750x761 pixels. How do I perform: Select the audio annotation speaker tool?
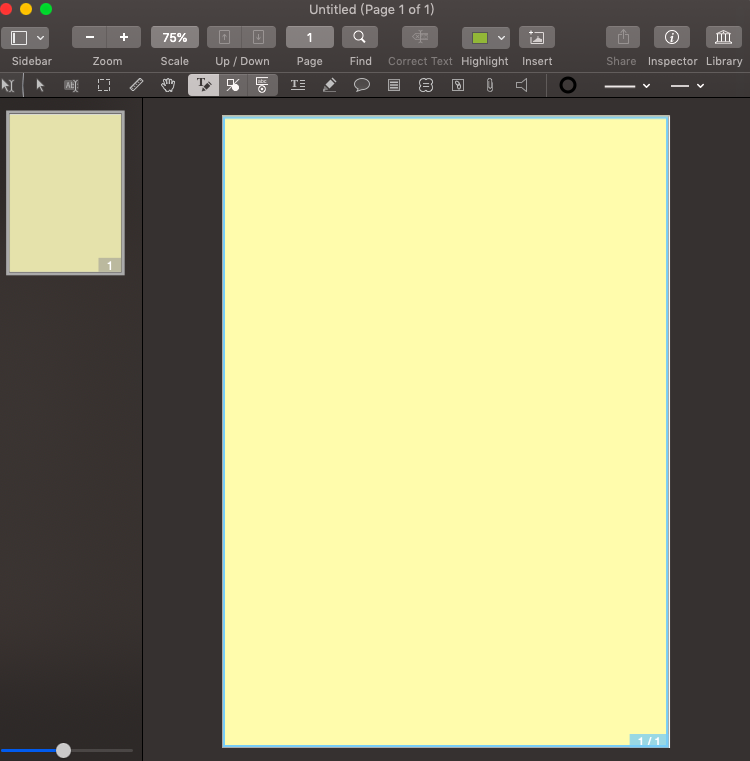pos(521,85)
